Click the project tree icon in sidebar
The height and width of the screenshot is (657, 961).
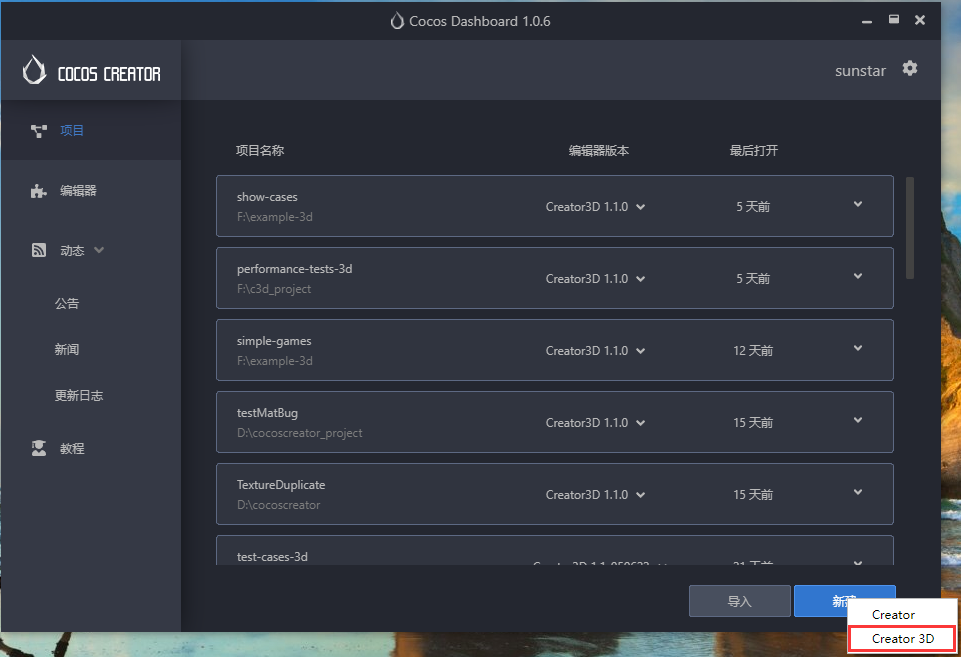(x=39, y=131)
